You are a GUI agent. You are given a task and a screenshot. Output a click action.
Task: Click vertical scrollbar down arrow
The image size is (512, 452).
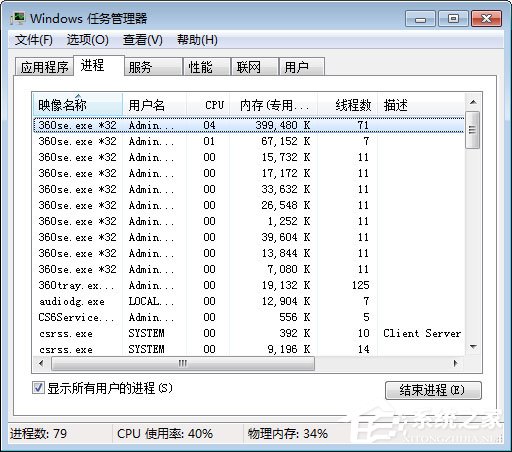[x=473, y=347]
